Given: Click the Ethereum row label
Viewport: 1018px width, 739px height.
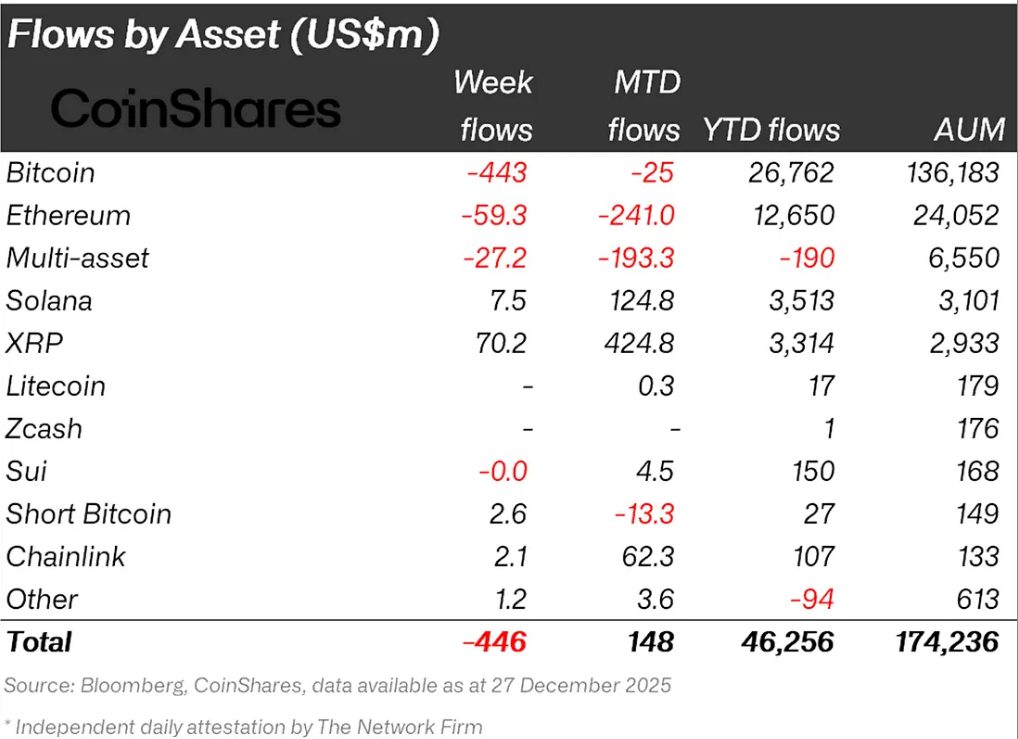Looking at the screenshot, I should (68, 215).
